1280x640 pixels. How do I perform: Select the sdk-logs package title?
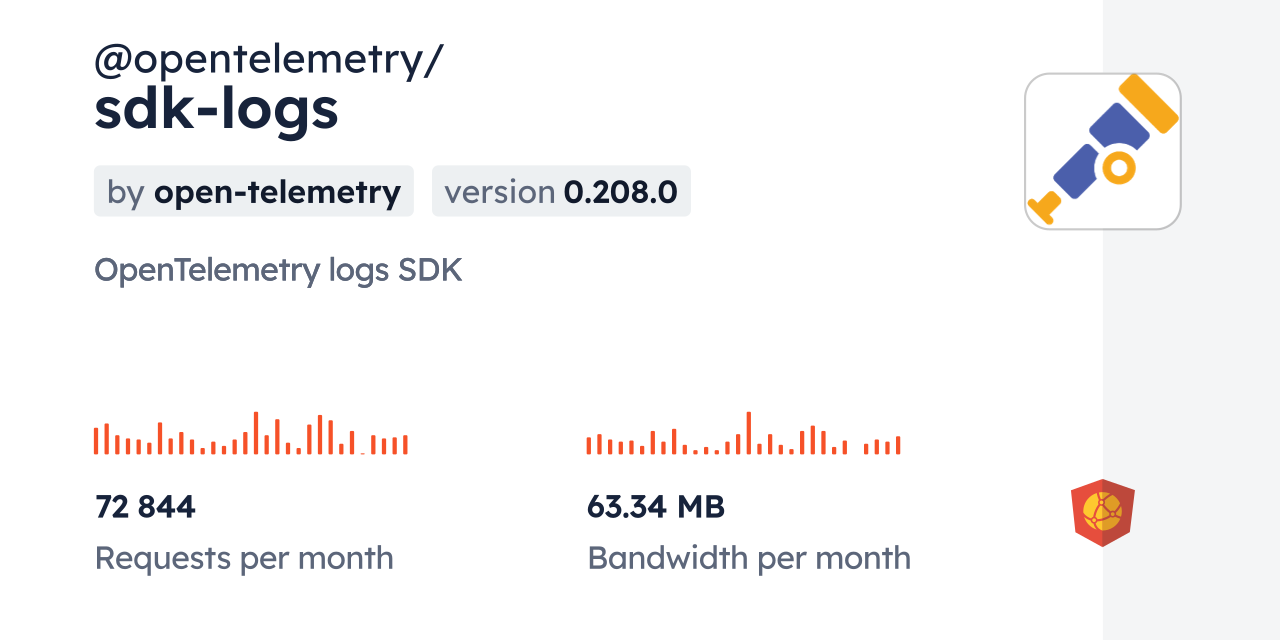[x=216, y=110]
